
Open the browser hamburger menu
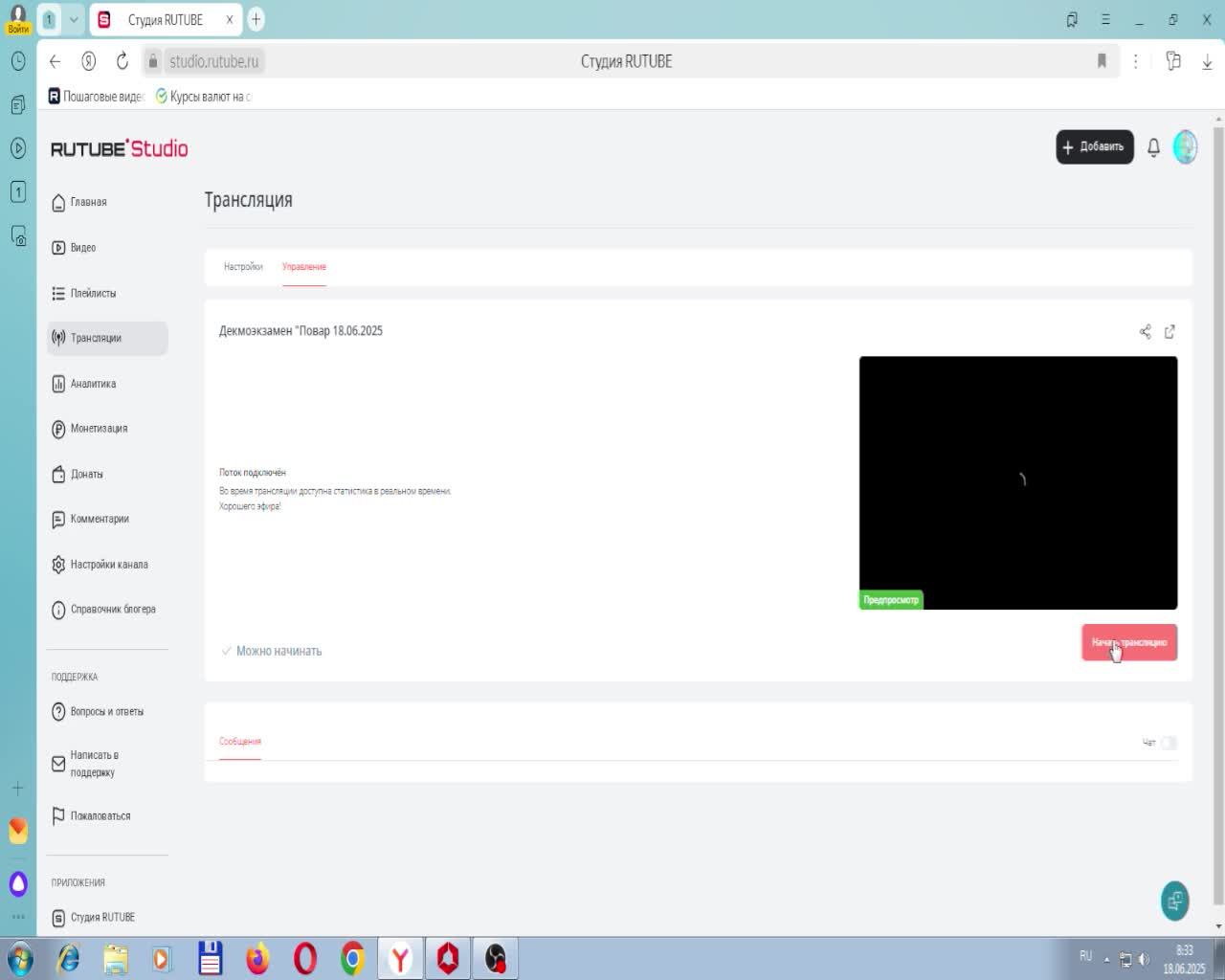[1105, 19]
